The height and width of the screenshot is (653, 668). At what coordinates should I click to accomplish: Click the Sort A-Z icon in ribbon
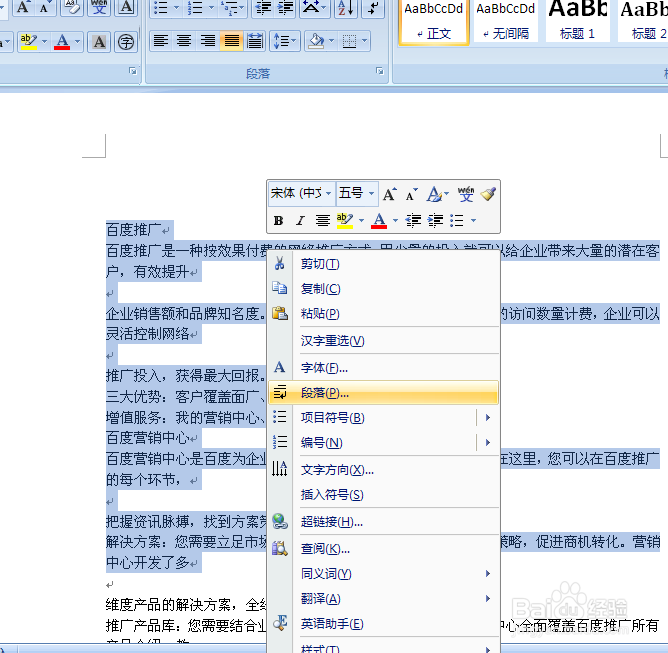tap(346, 8)
